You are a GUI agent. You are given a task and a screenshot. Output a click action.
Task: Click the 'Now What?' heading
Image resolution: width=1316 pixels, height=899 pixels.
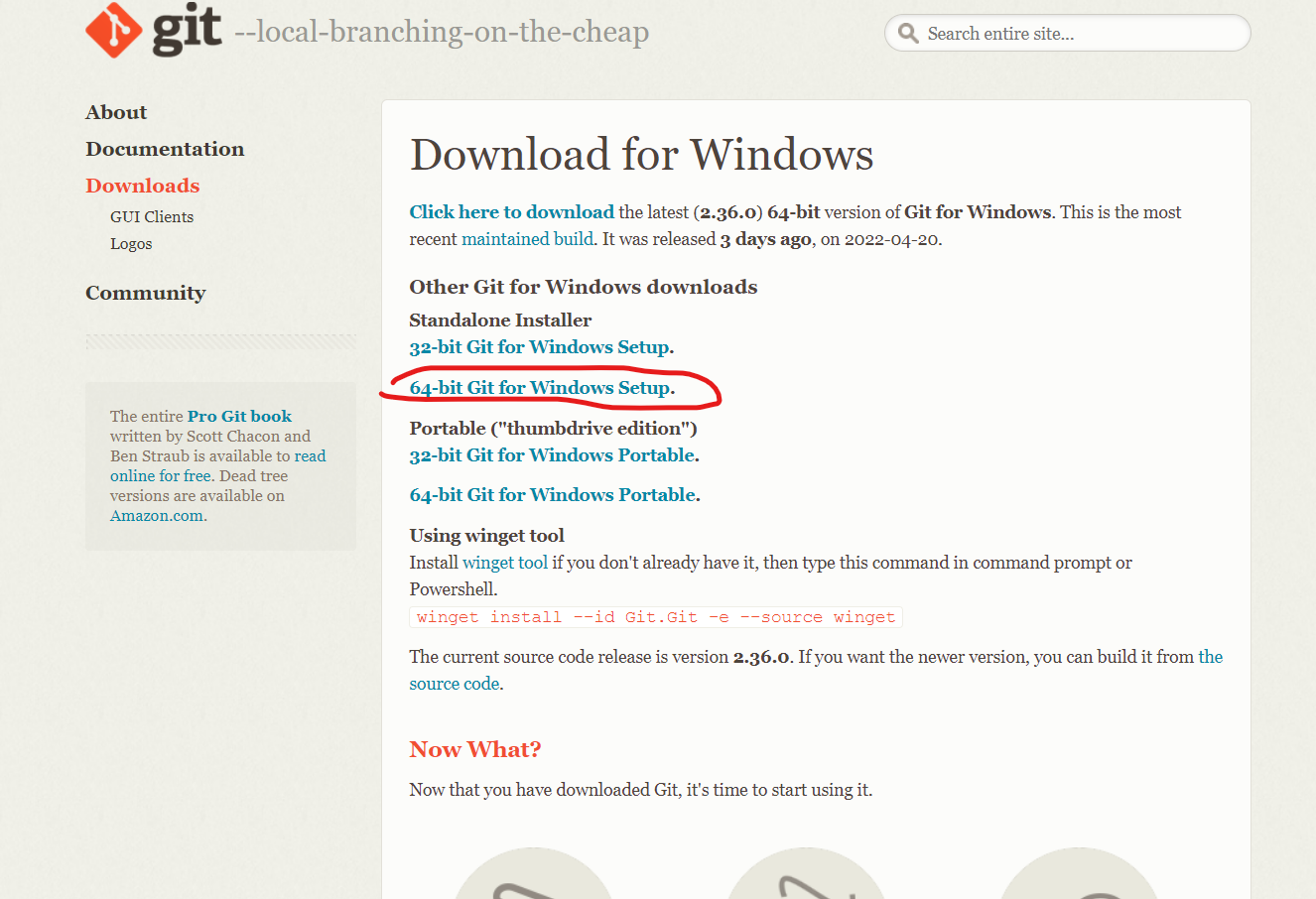[x=475, y=749]
